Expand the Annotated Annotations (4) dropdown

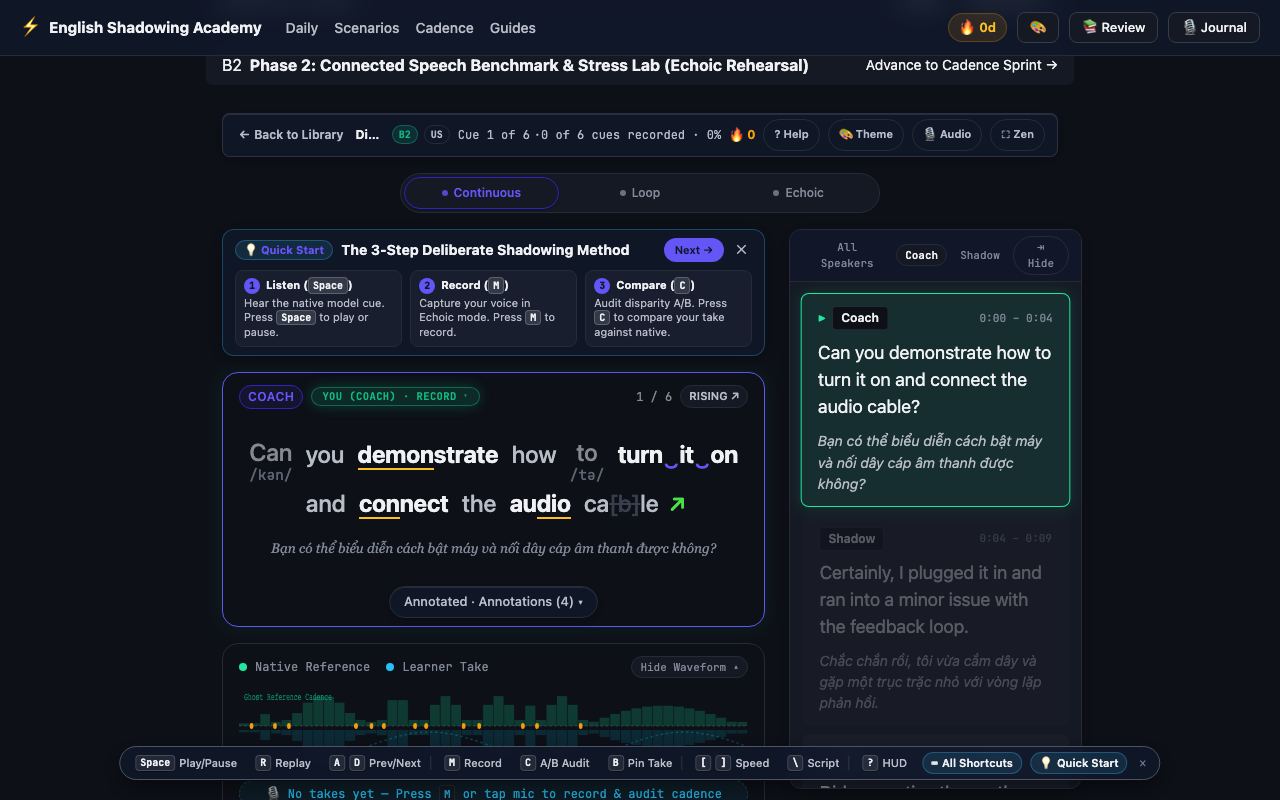coord(493,602)
